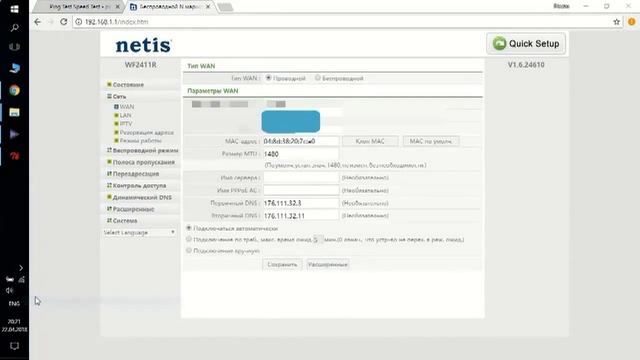Go back using browser back arrow
Image resolution: width=640 pixels, height=360 pixels.
click(38, 22)
